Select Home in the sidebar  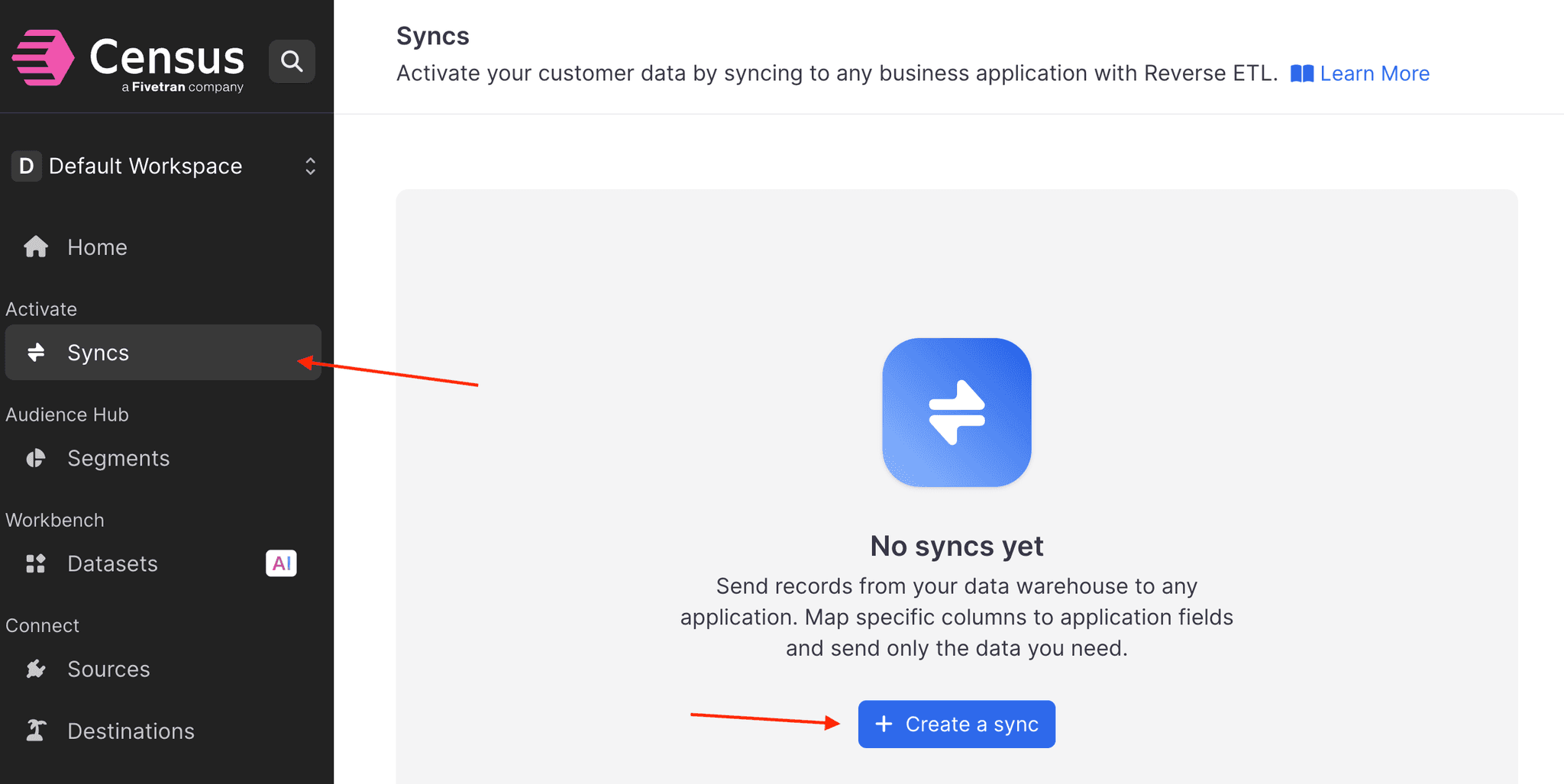coord(97,247)
